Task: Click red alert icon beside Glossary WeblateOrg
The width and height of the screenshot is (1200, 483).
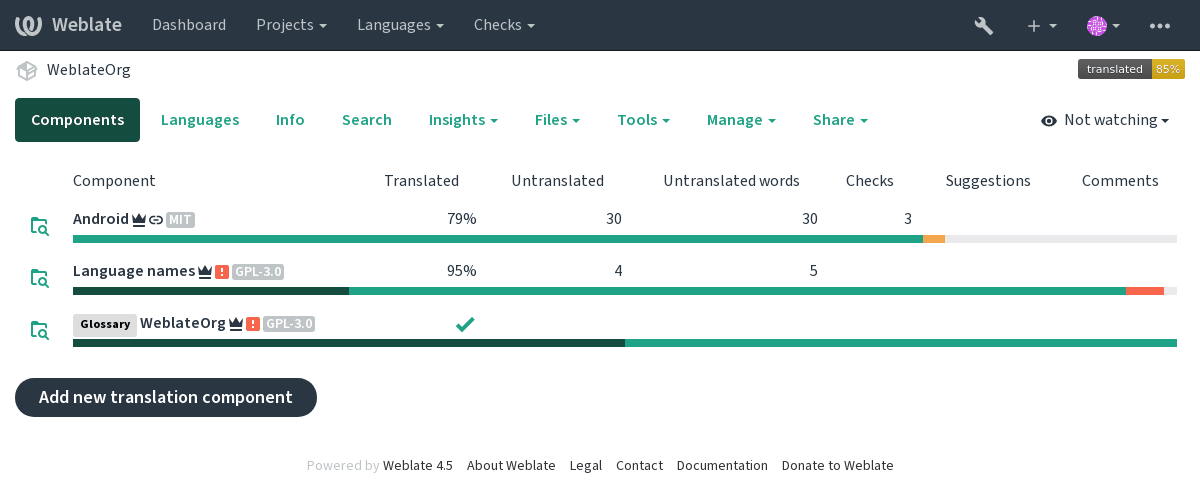Action: click(253, 324)
